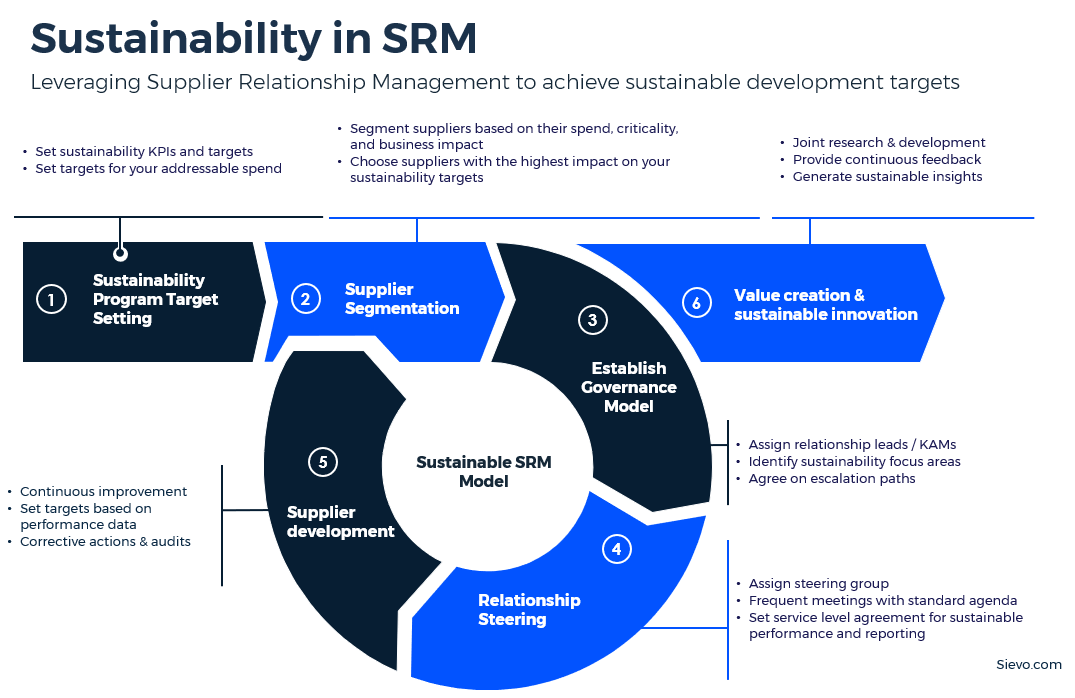Click bullet Assign relationship leads / KAMs
The image size is (1075, 698).
point(852,444)
